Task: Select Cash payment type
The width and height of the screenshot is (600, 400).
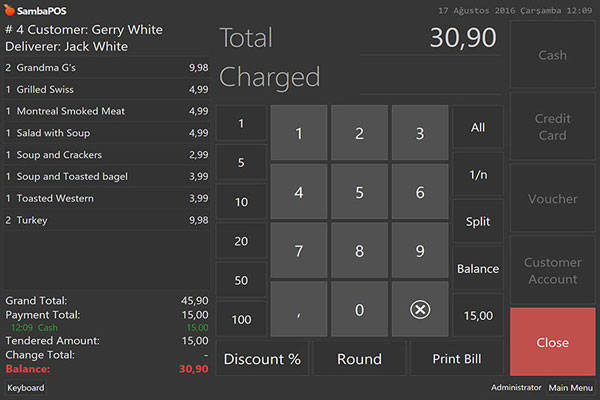Action: point(552,55)
